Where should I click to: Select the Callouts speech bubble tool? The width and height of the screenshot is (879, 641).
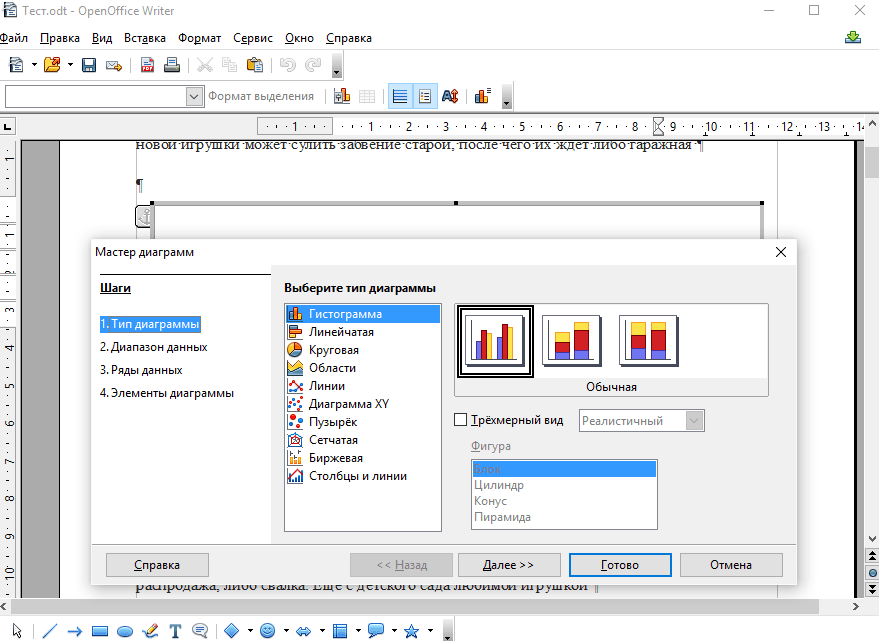200,631
